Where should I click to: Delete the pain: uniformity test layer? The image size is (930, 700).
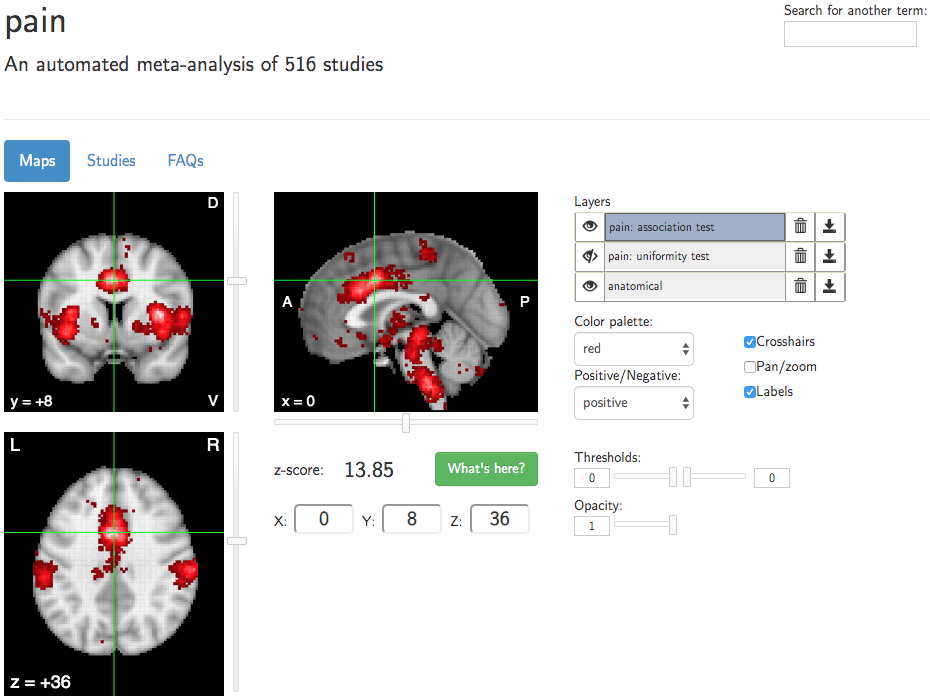click(800, 256)
